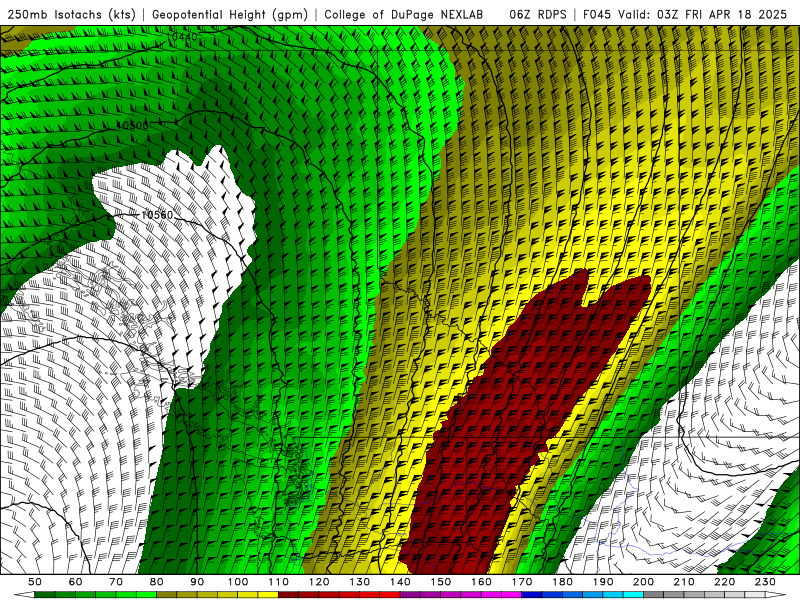Screen dimensions: 800x600
Task: Select the darkest maroon swatch beginning at 110
Action: 288,595
